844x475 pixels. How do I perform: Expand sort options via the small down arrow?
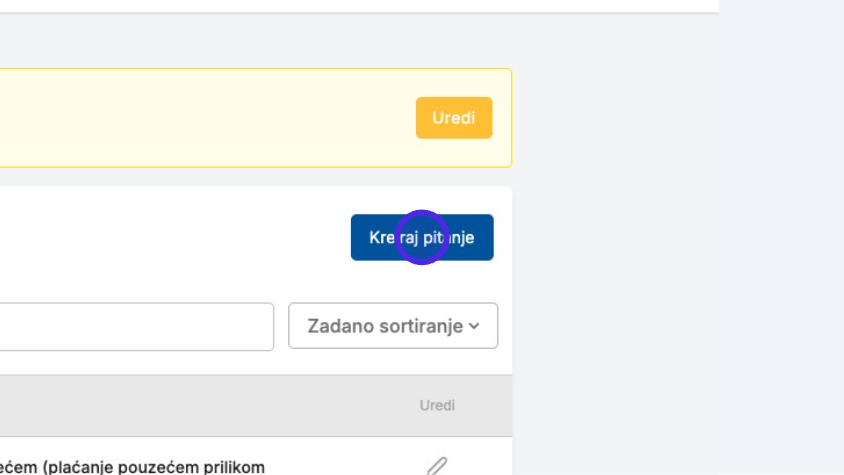pos(474,326)
